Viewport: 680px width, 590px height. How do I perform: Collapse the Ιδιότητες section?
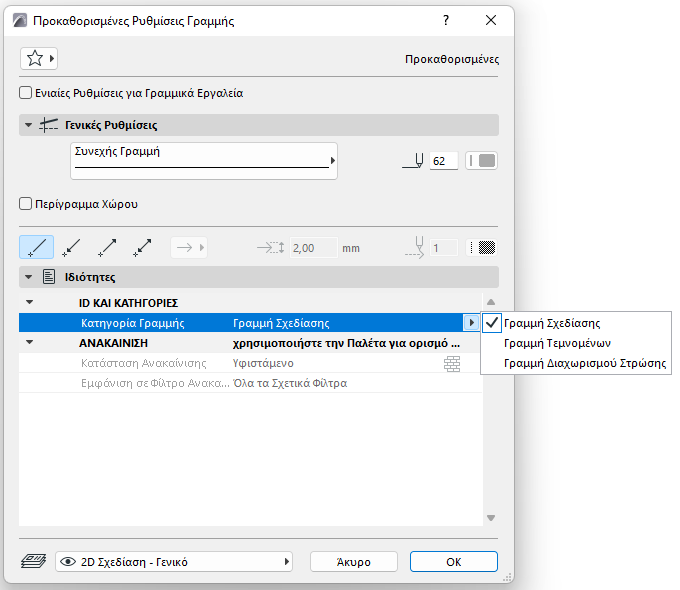coord(29,277)
